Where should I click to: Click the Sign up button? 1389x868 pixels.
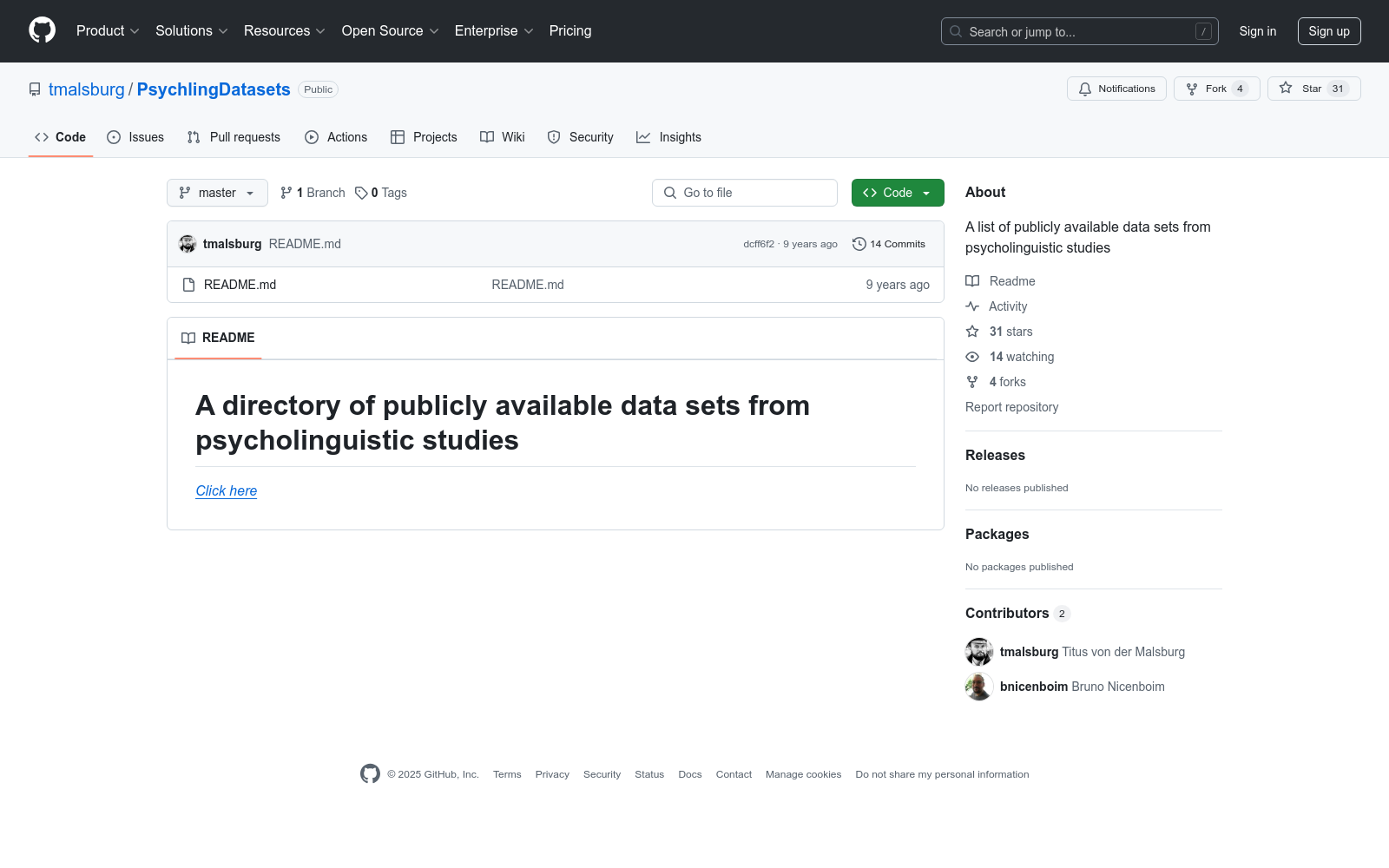click(x=1329, y=31)
